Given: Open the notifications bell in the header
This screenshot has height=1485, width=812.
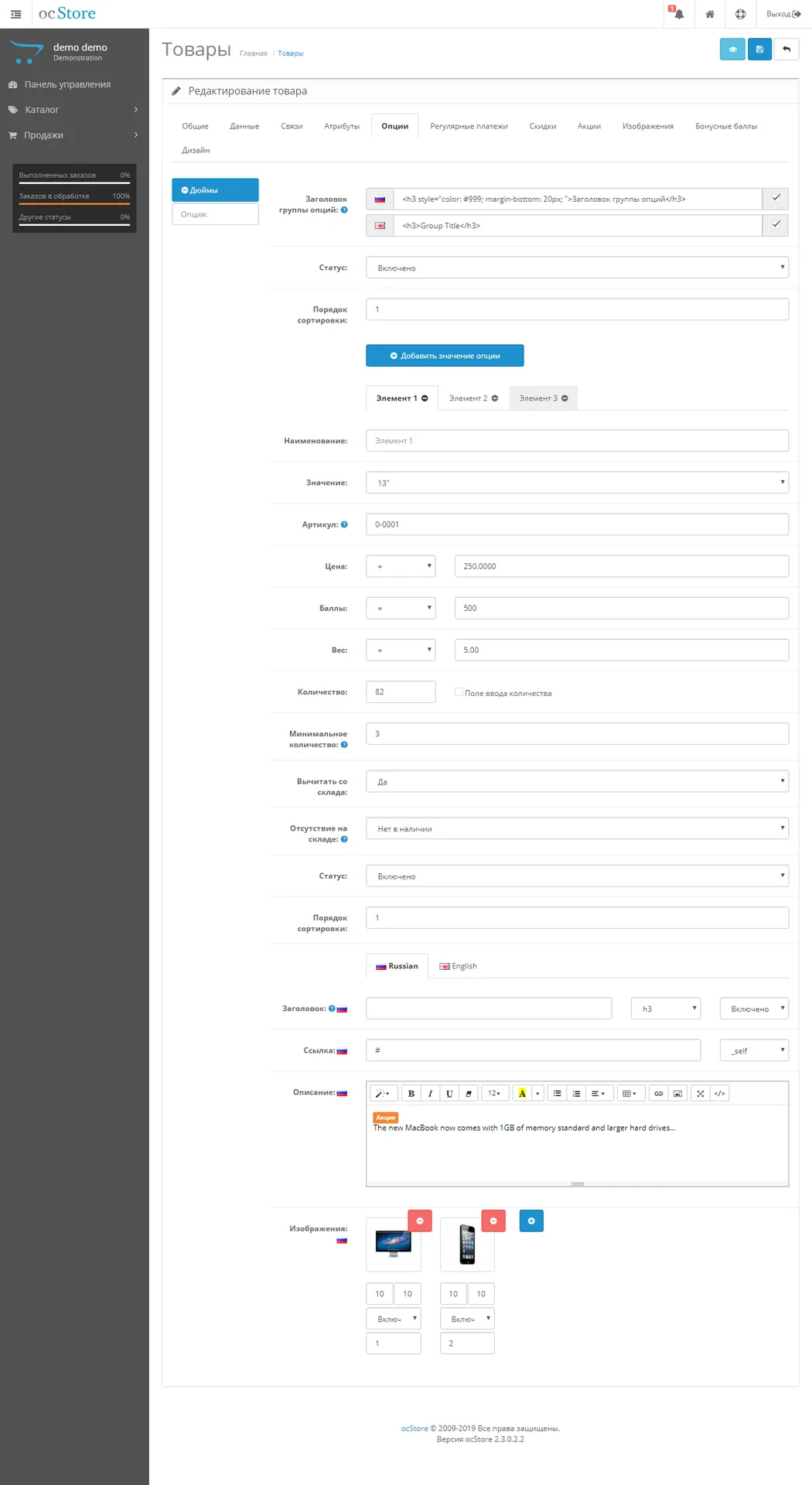Looking at the screenshot, I should pos(678,14).
